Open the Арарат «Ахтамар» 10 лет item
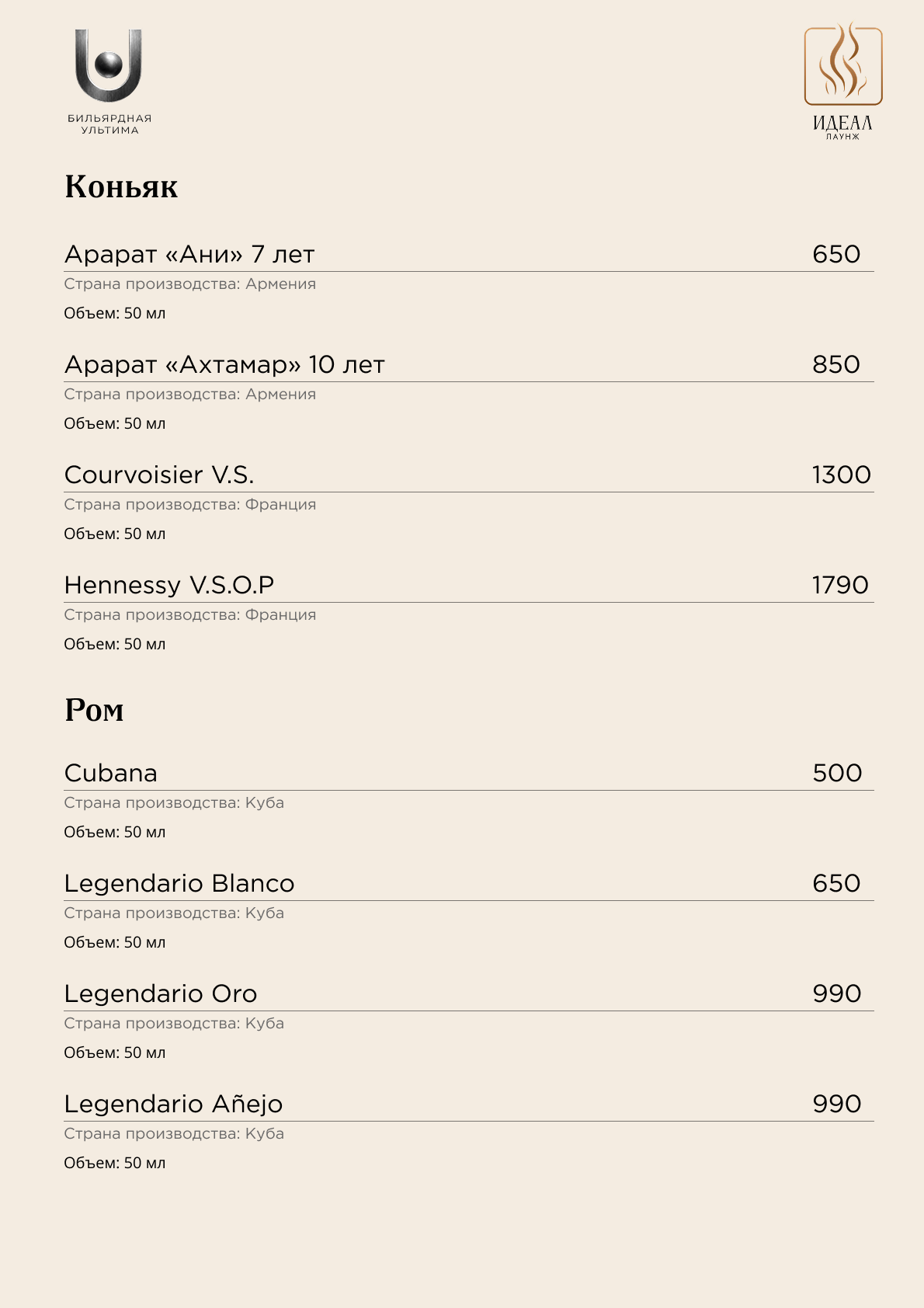 click(x=224, y=364)
